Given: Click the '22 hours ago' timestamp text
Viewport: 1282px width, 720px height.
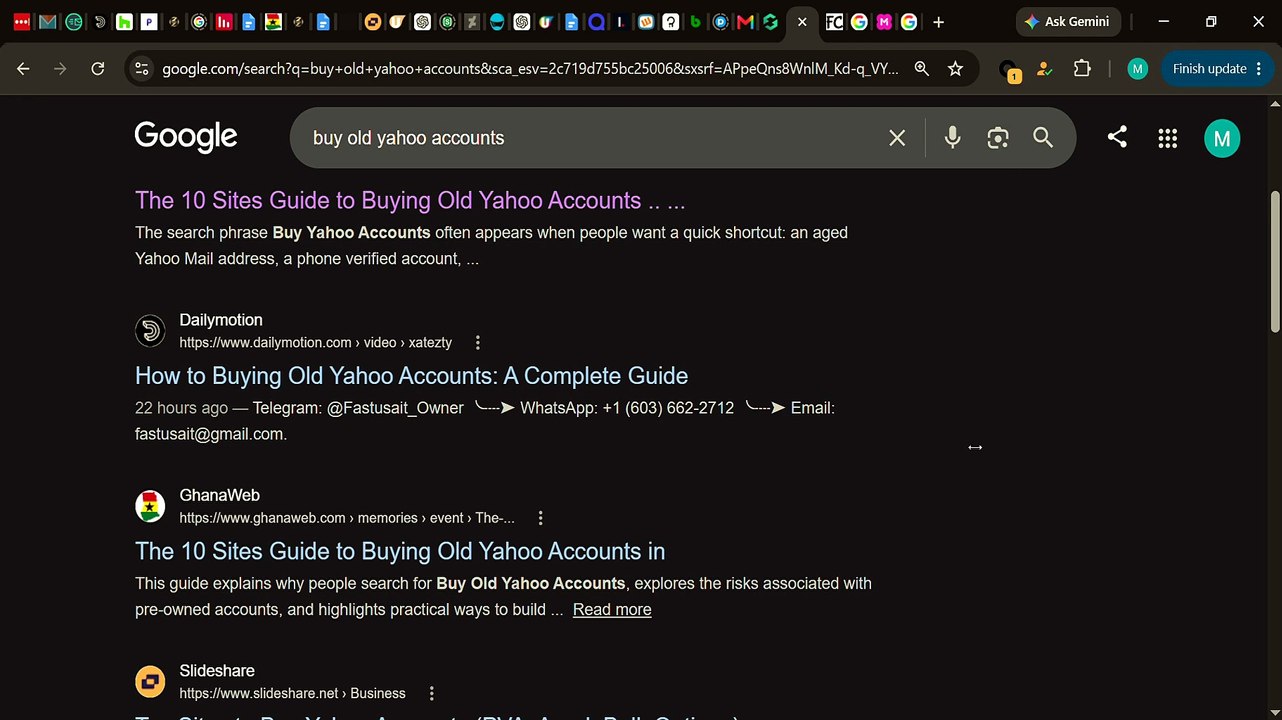Looking at the screenshot, I should (181, 408).
